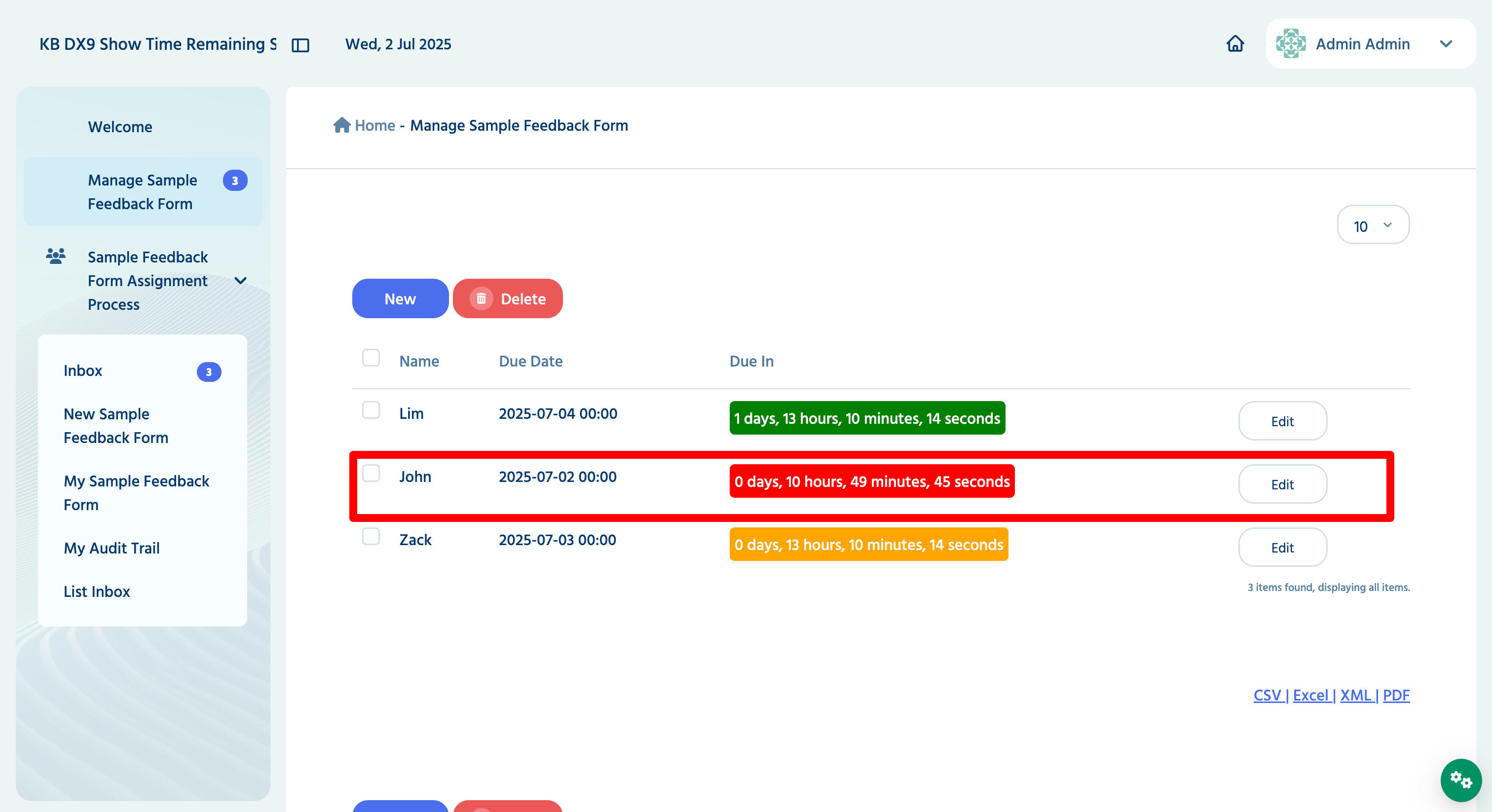The width and height of the screenshot is (1492, 812).
Task: Click the people group icon in sidebar
Action: pyautogui.click(x=56, y=256)
